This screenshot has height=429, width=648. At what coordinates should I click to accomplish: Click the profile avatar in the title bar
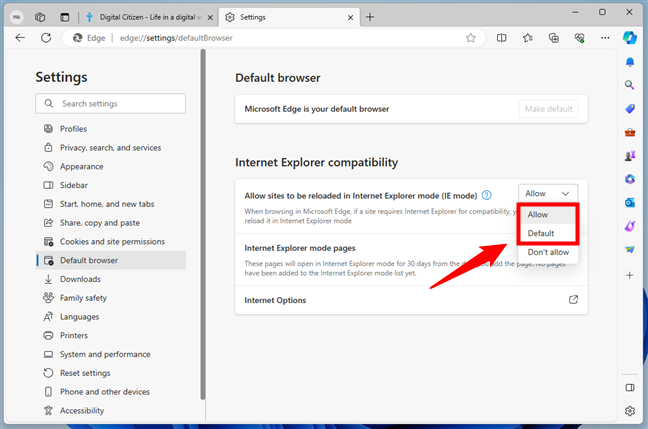[x=17, y=17]
